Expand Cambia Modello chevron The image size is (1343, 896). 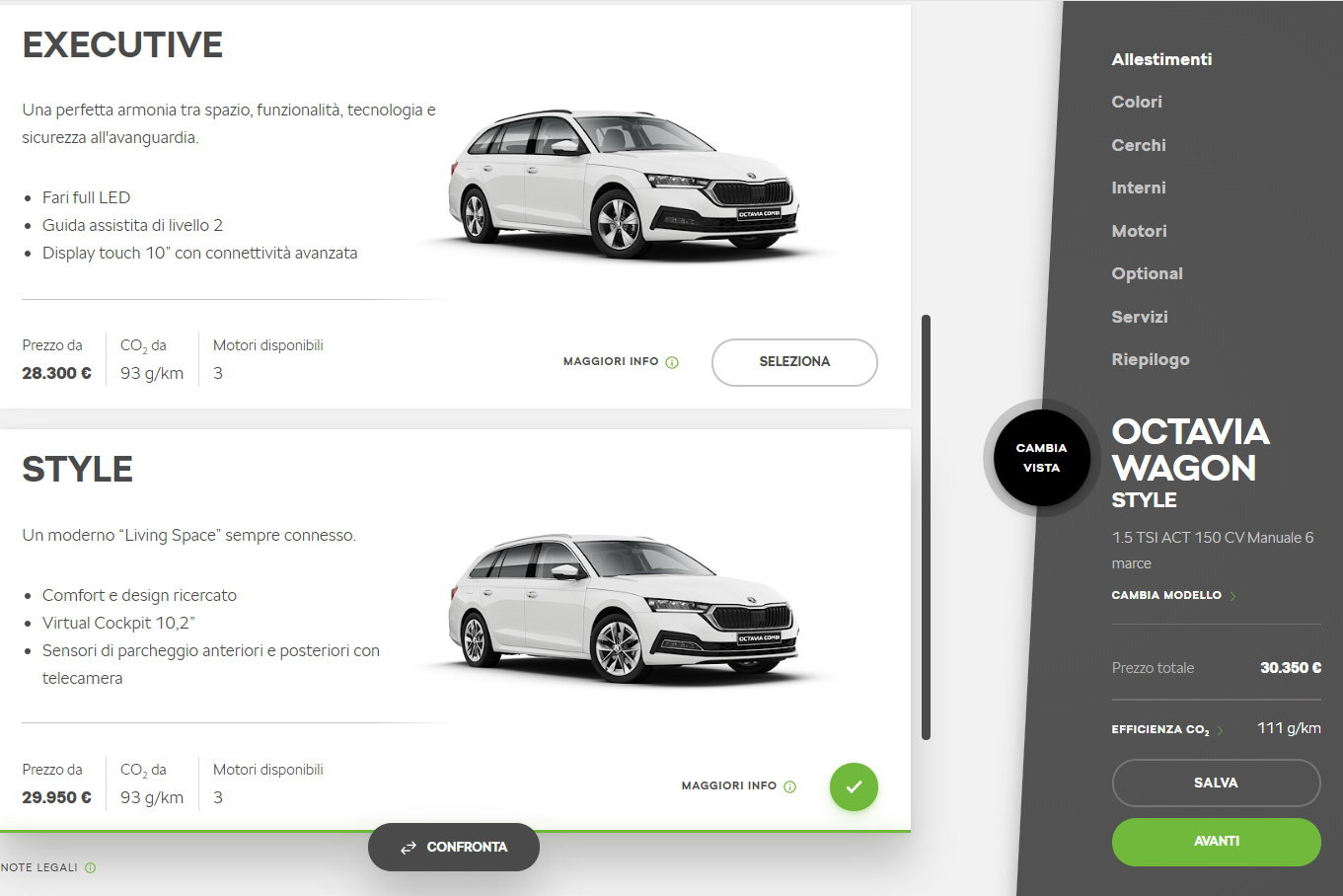[1233, 596]
